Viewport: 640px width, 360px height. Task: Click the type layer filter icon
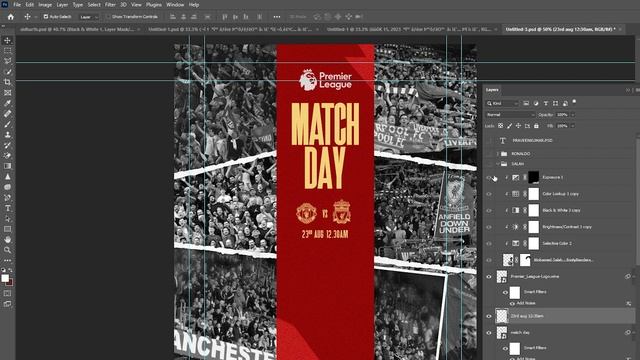click(546, 103)
